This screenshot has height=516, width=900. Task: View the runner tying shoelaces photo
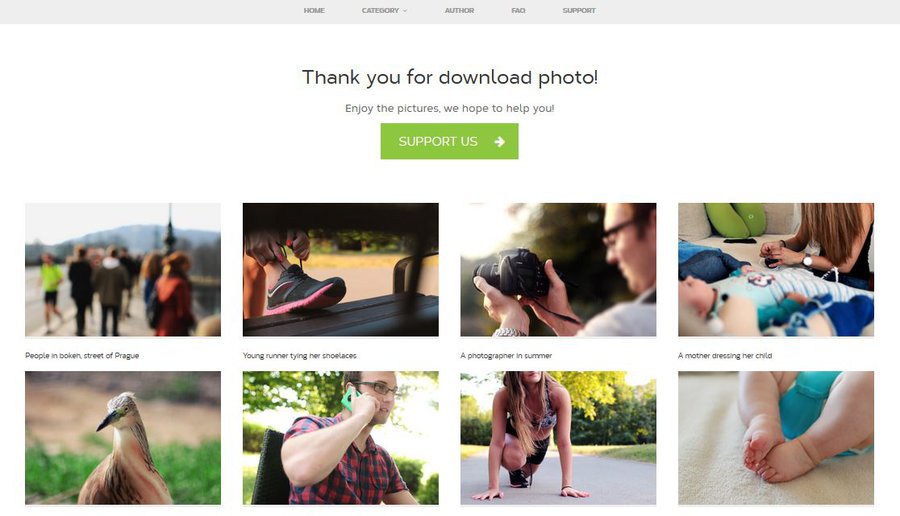pos(340,269)
